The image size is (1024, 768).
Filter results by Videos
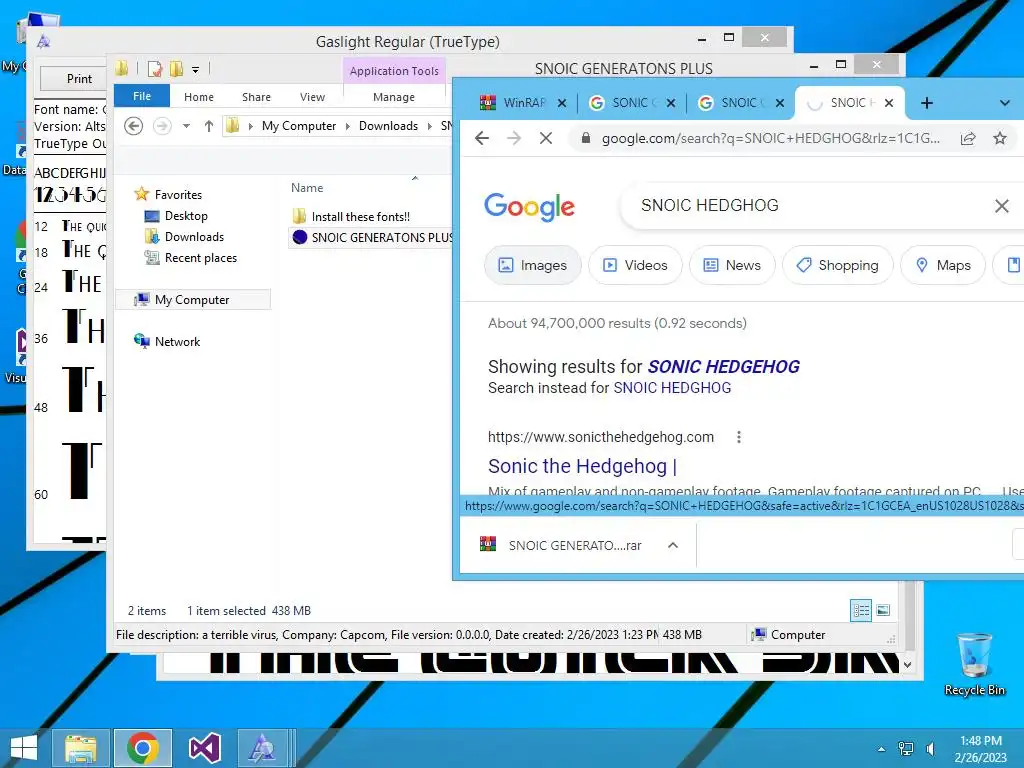635,265
